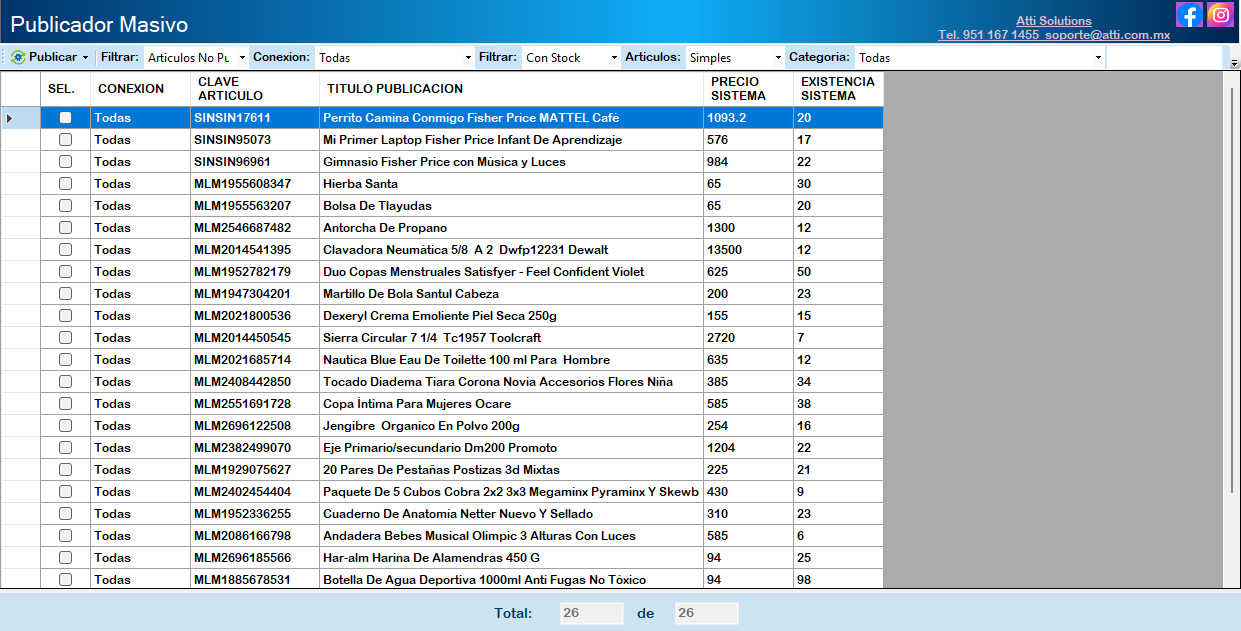Open the Atti Solutions link
This screenshot has height=631, width=1241.
(x=1053, y=21)
